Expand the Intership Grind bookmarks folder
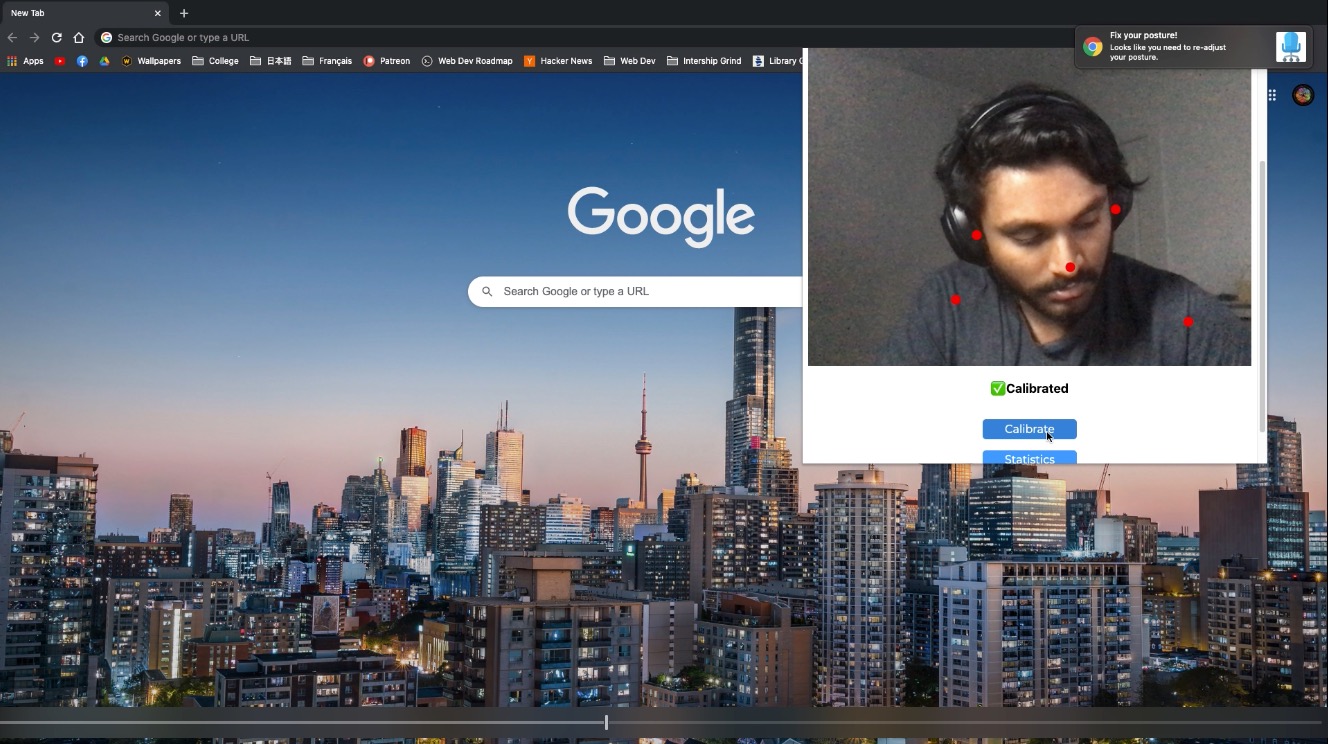The image size is (1328, 744). [x=704, y=61]
